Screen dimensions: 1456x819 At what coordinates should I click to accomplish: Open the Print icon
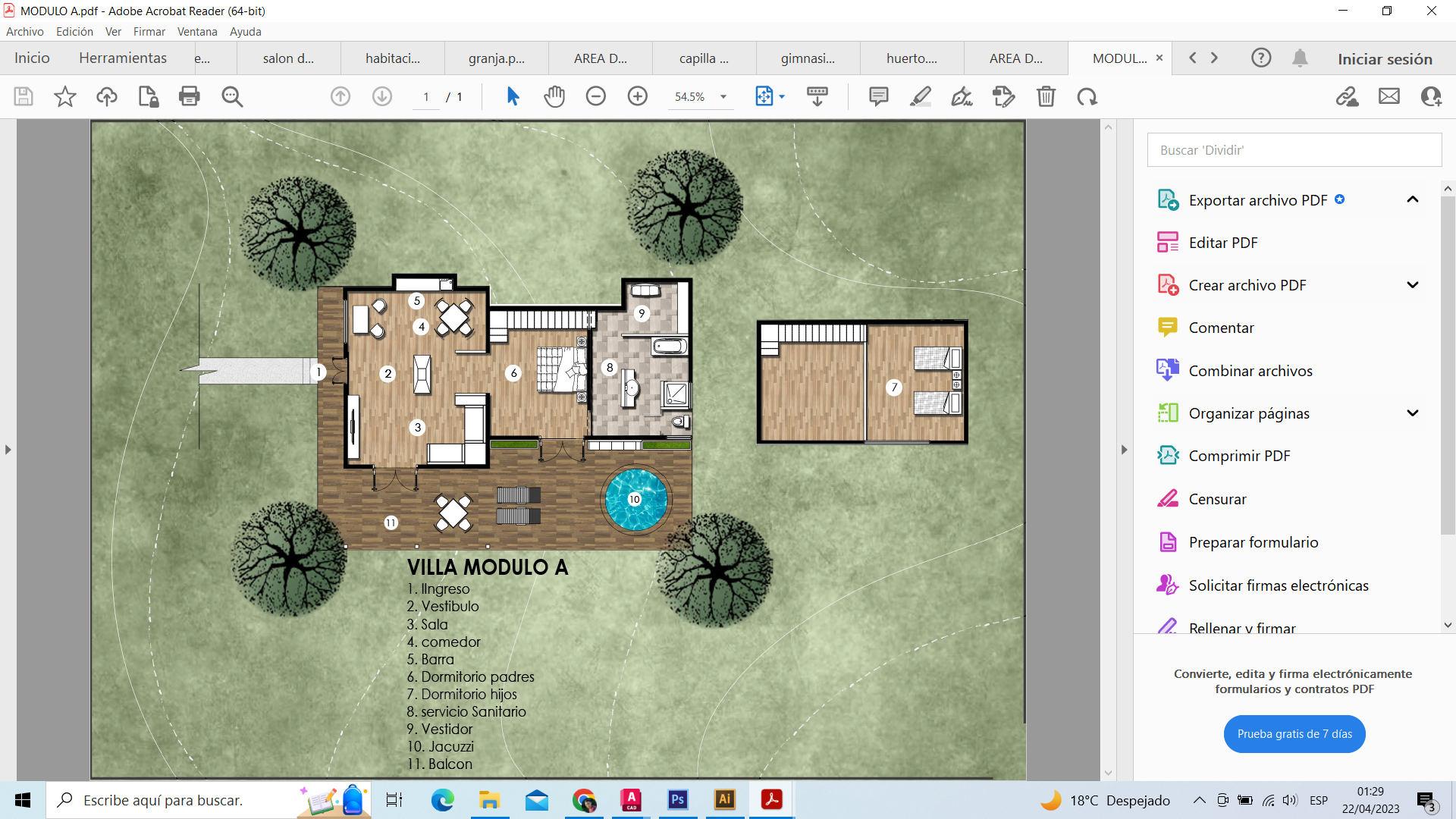pyautogui.click(x=189, y=96)
